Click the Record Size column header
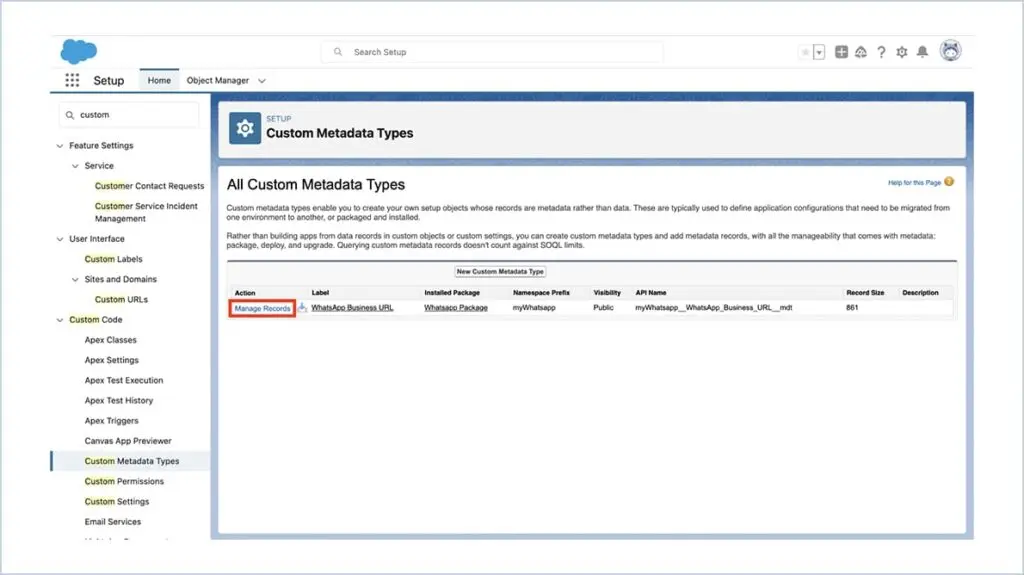 point(865,293)
